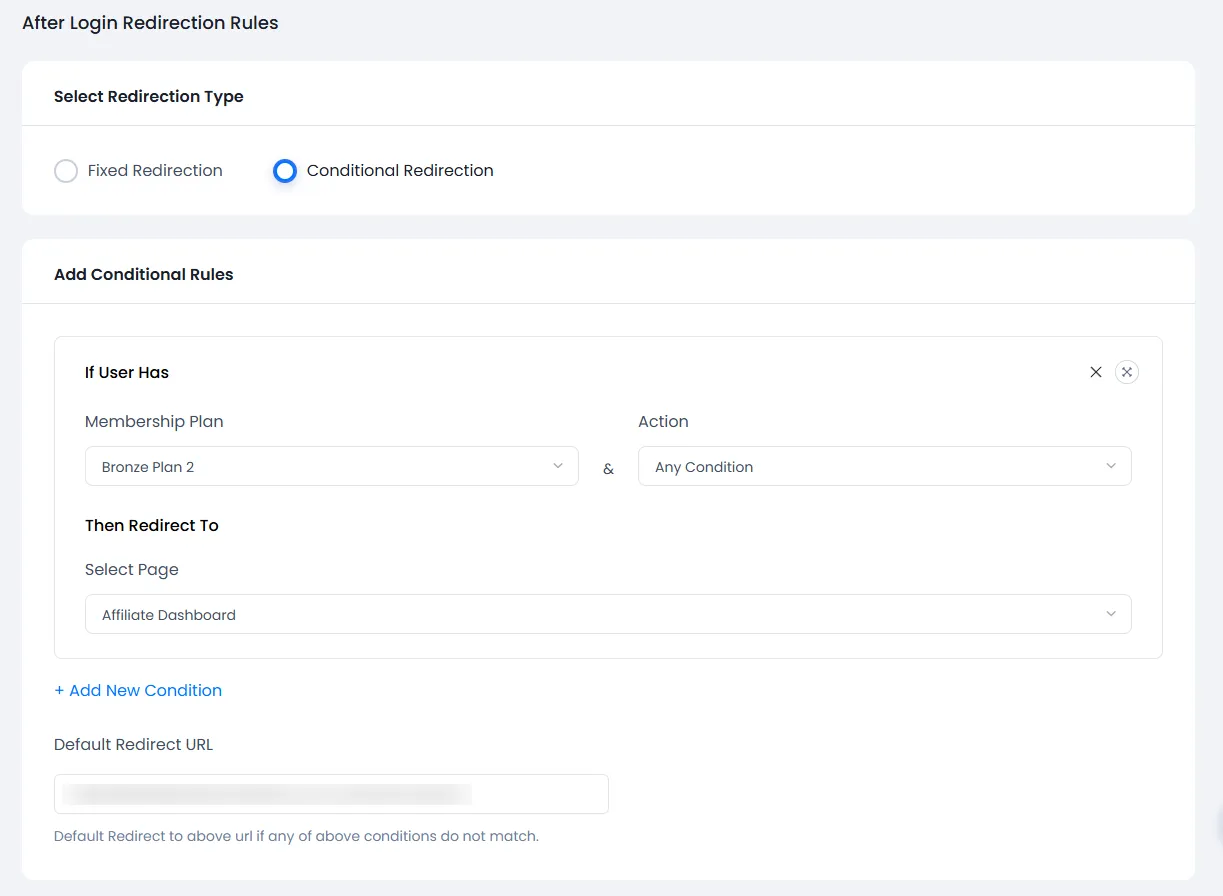Click the Select Page chevron arrow
1223x896 pixels.
pos(1111,614)
